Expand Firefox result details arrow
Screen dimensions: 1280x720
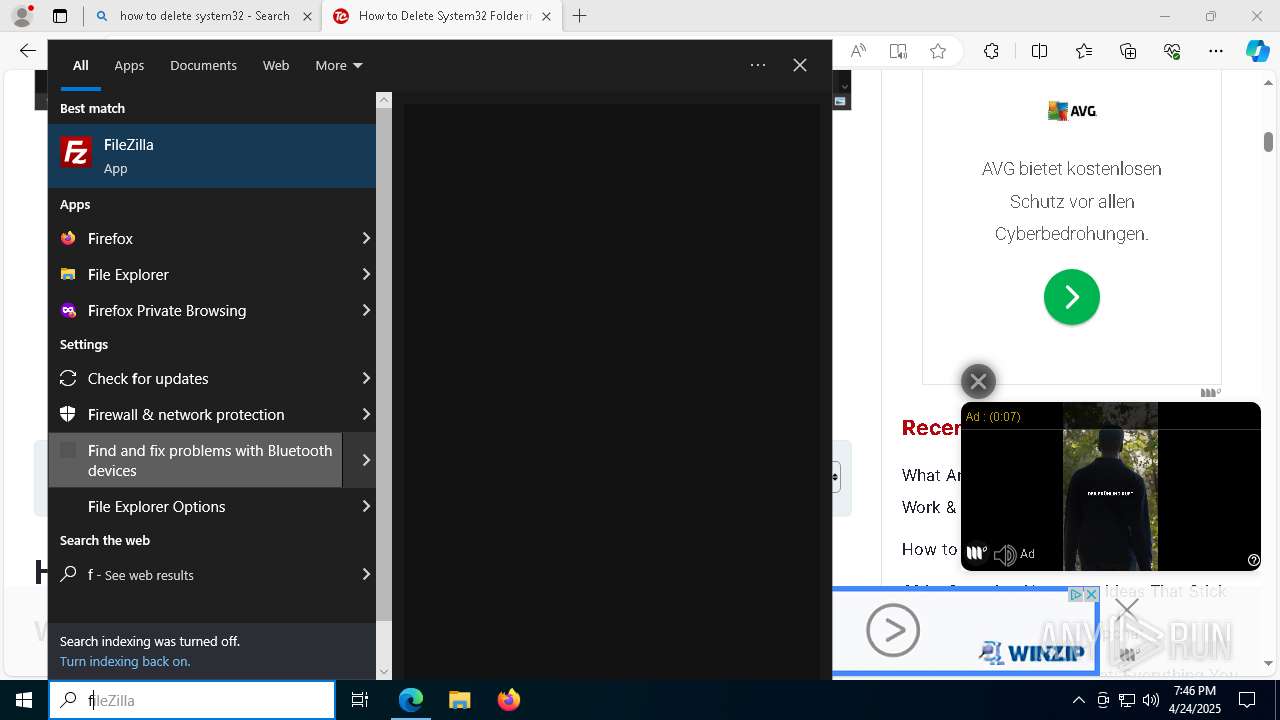365,238
